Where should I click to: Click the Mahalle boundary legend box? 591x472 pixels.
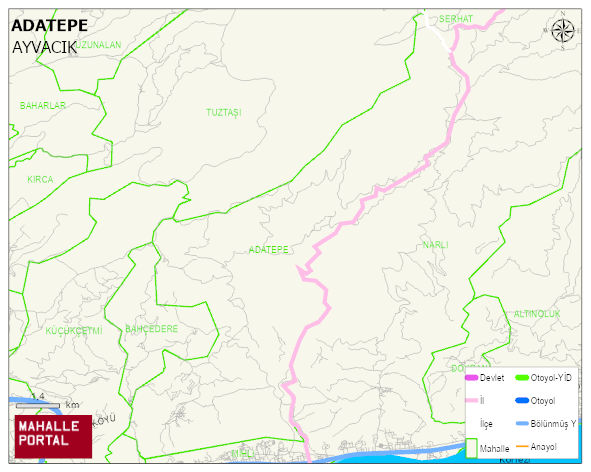pos(472,448)
